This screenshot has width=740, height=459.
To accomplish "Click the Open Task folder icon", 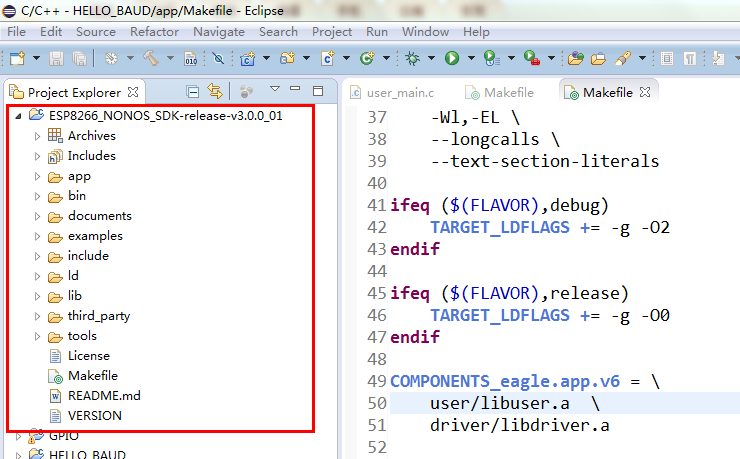I will [x=598, y=58].
